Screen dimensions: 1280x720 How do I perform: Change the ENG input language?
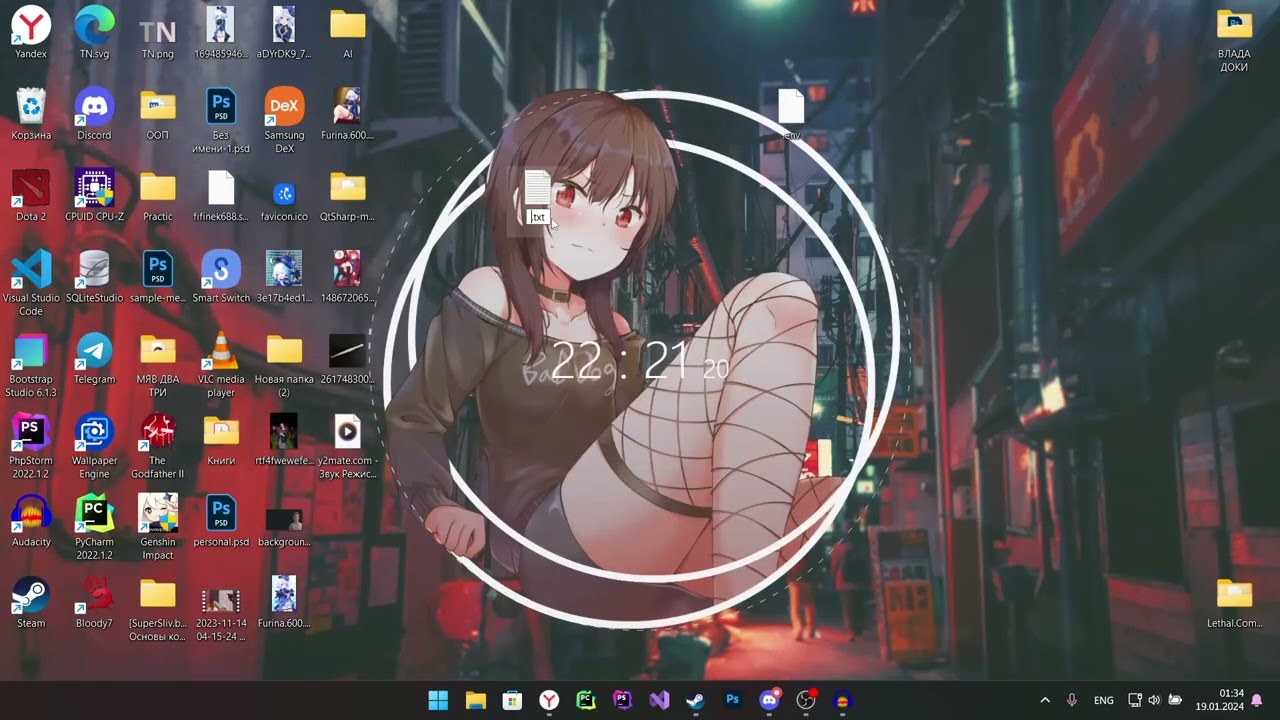tap(1104, 700)
